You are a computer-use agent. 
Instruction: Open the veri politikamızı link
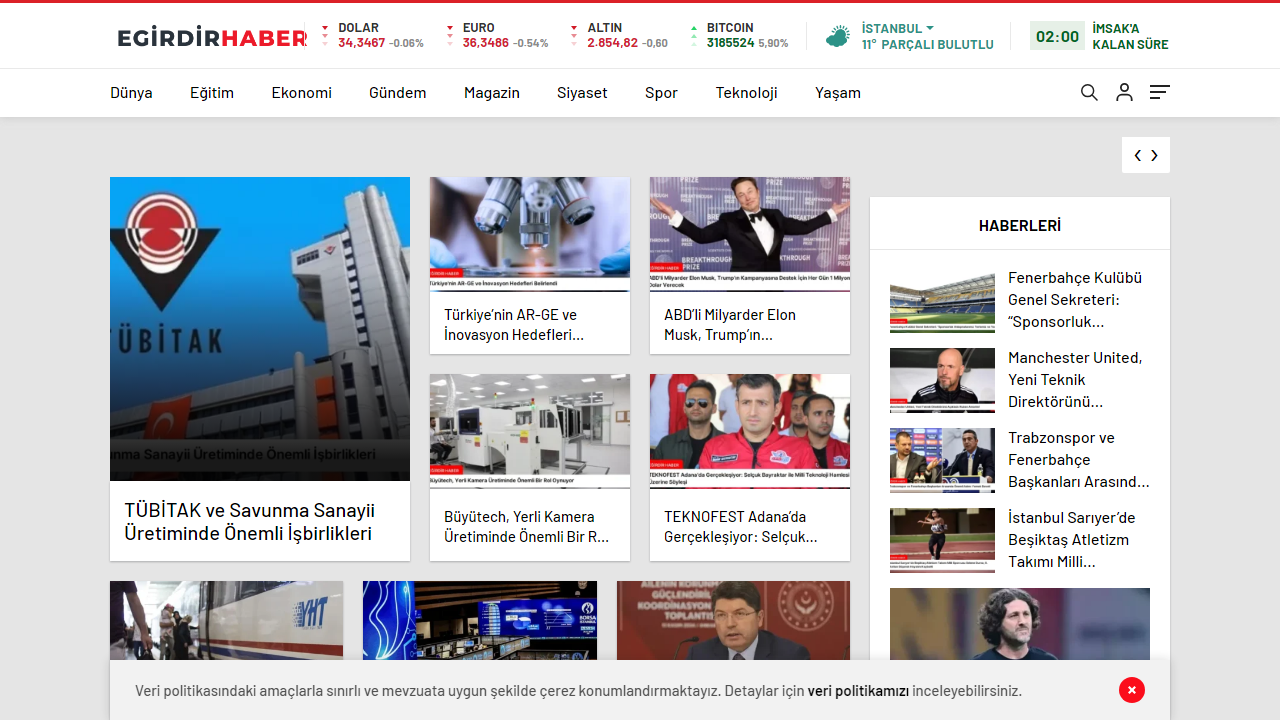[x=858, y=690]
